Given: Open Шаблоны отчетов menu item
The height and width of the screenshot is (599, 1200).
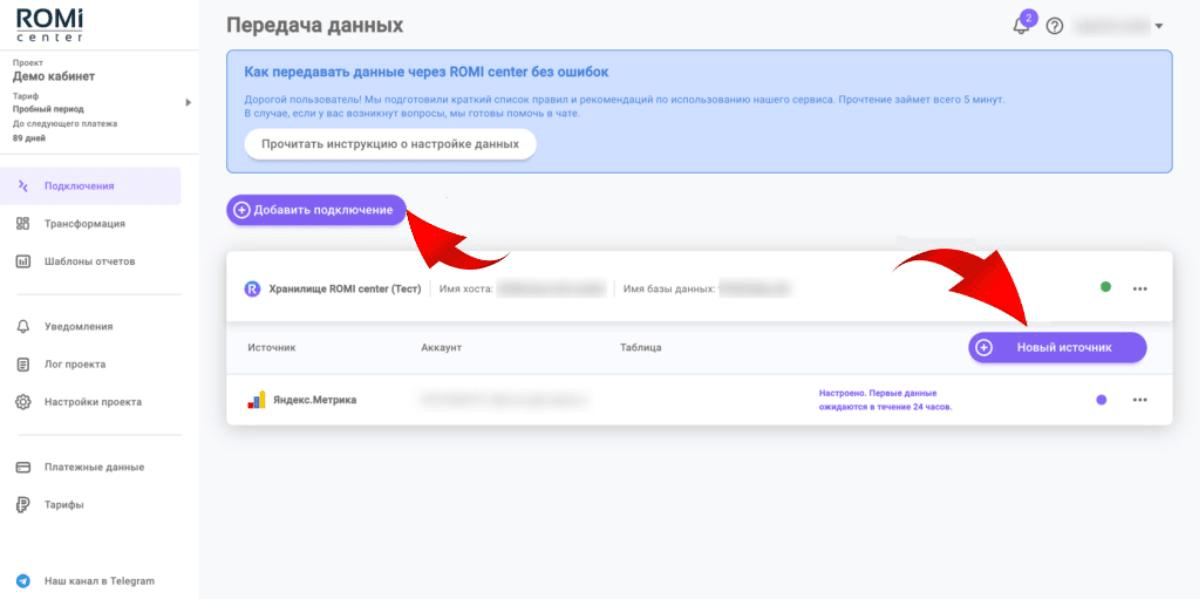Looking at the screenshot, I should pyautogui.click(x=89, y=262).
